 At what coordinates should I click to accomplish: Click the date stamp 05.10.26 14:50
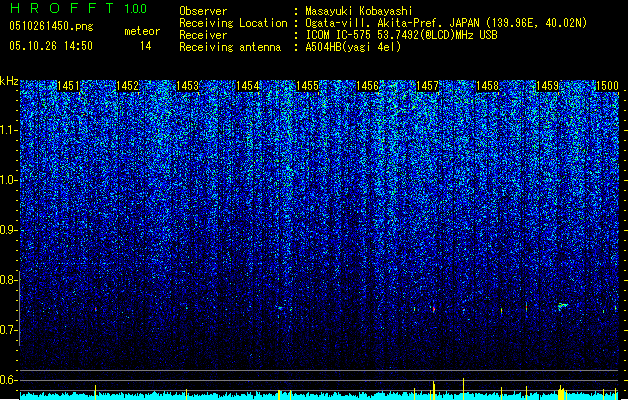[x=51, y=46]
